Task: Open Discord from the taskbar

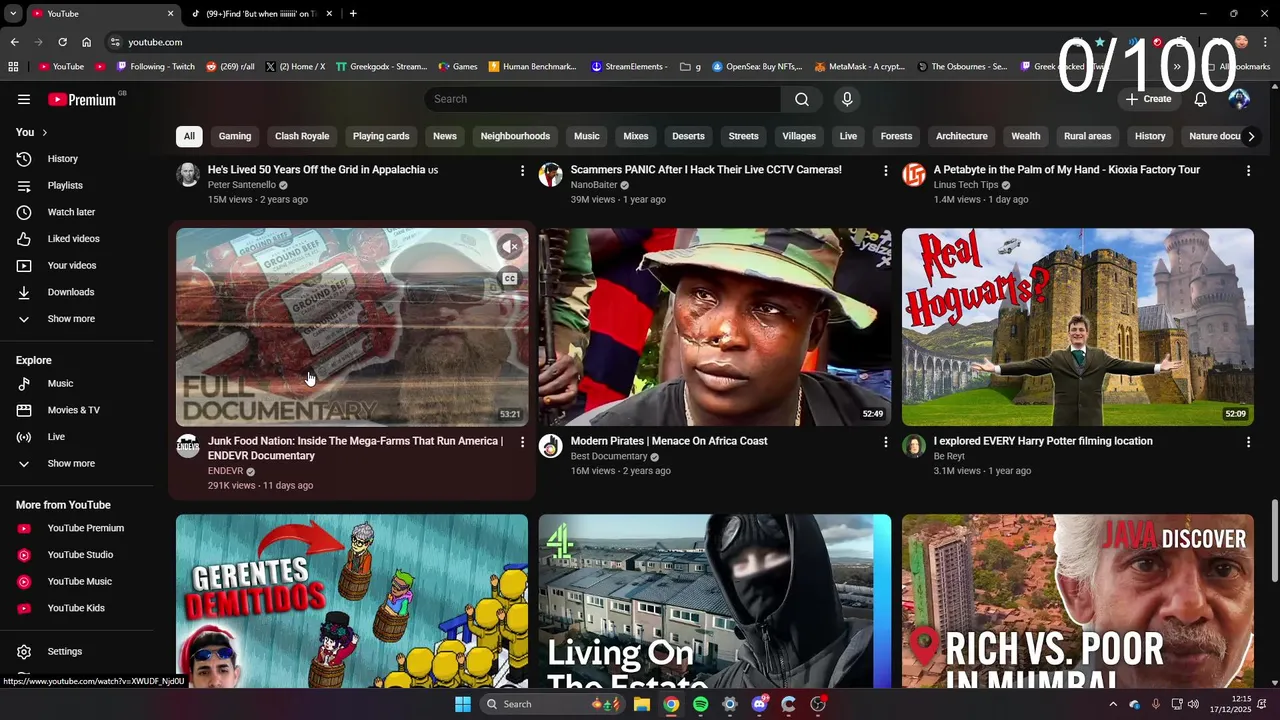Action: click(760, 704)
